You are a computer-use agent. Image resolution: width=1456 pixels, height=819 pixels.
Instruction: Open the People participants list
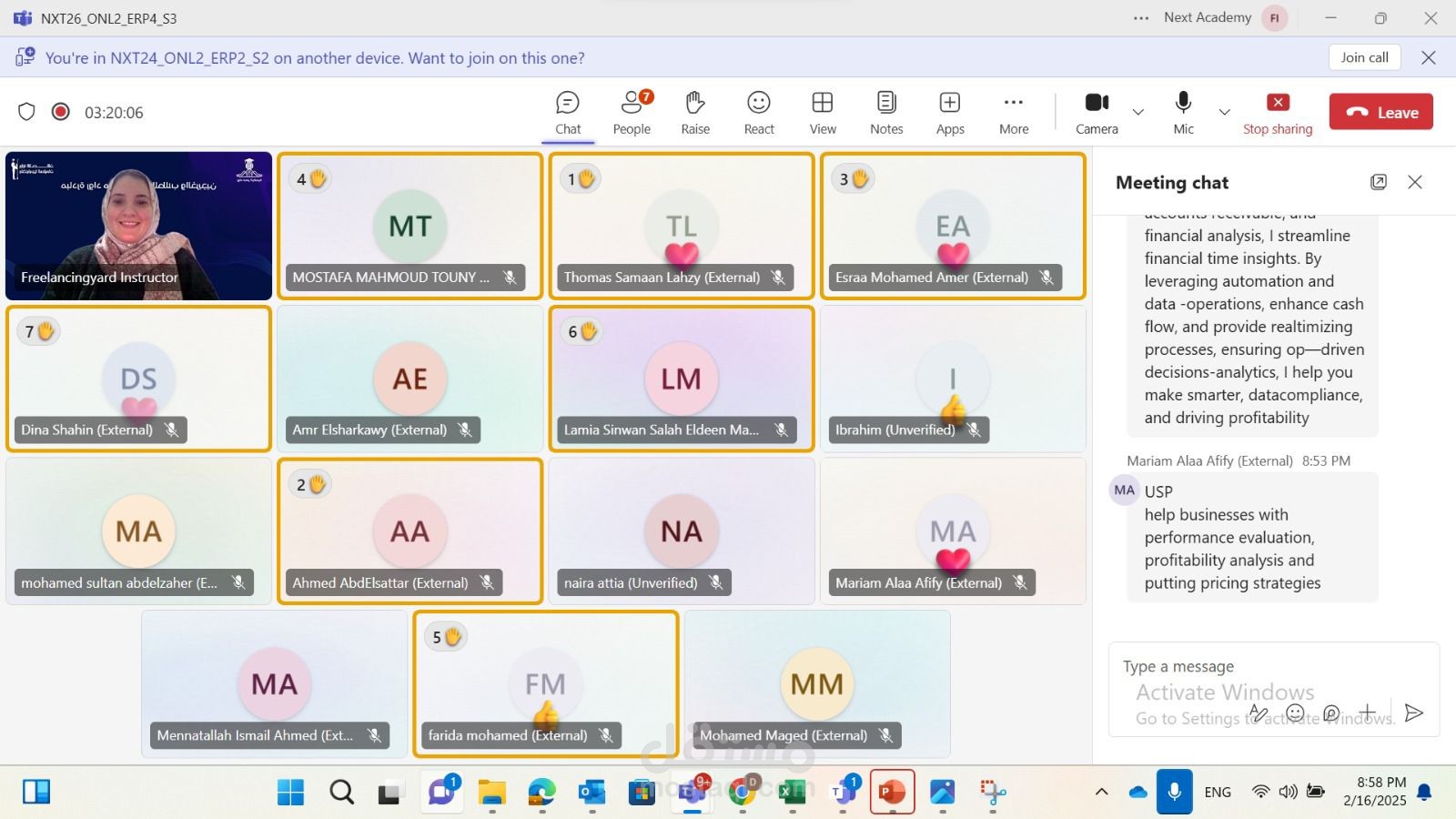[x=632, y=113]
